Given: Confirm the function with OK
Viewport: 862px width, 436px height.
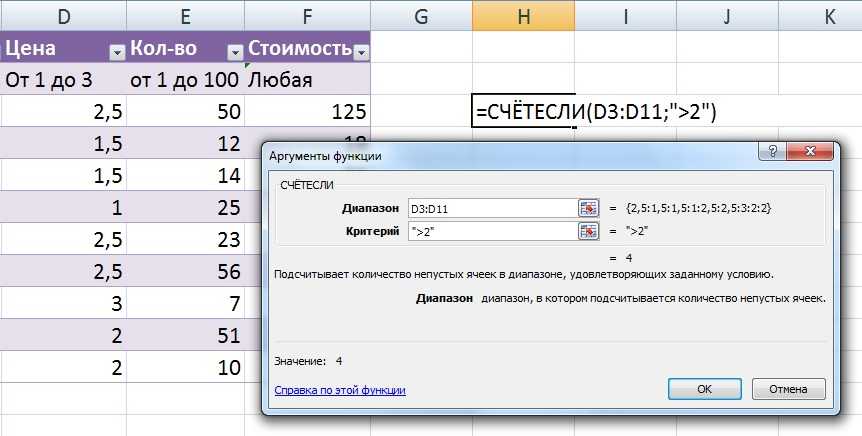Looking at the screenshot, I should click(x=705, y=389).
